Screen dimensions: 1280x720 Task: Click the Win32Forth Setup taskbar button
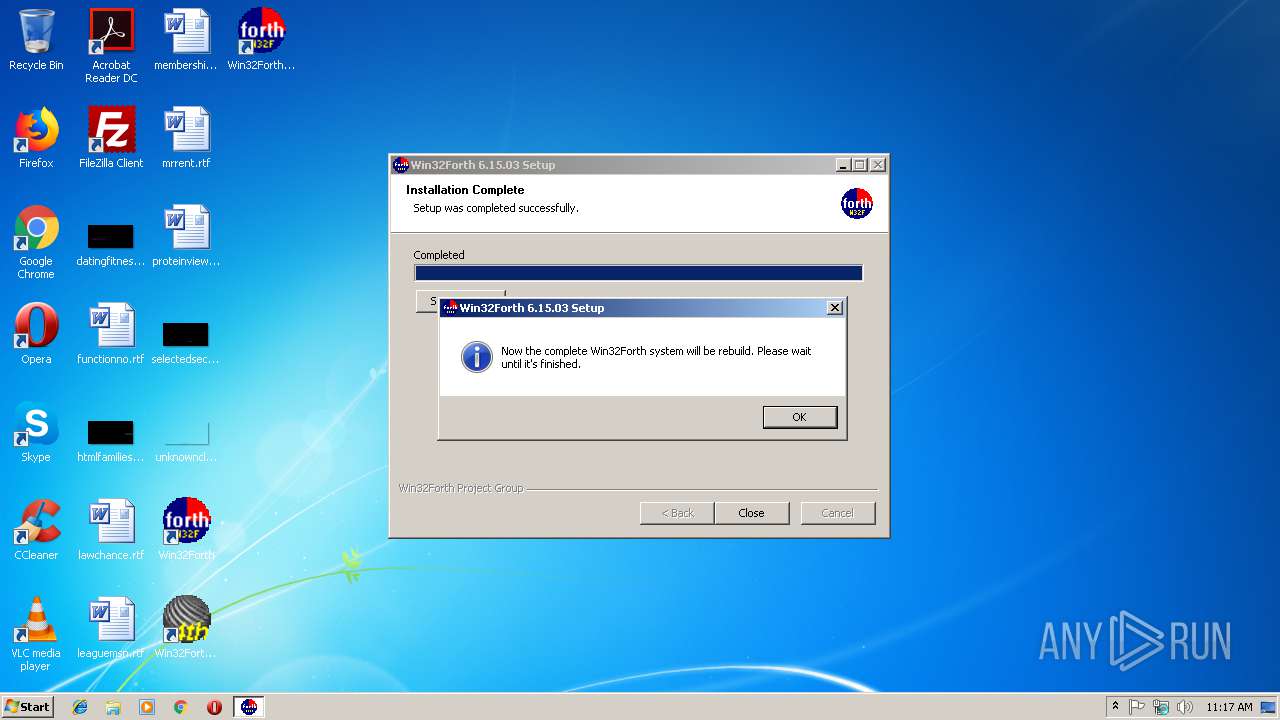pyautogui.click(x=249, y=707)
